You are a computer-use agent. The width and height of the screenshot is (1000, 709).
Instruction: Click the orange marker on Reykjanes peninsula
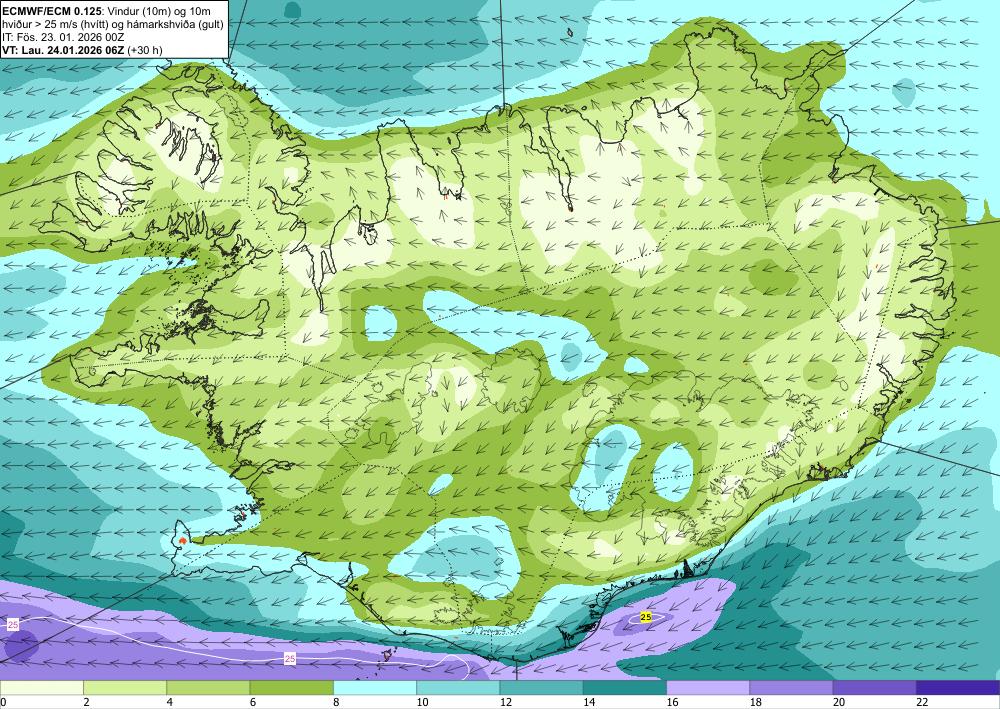(183, 541)
